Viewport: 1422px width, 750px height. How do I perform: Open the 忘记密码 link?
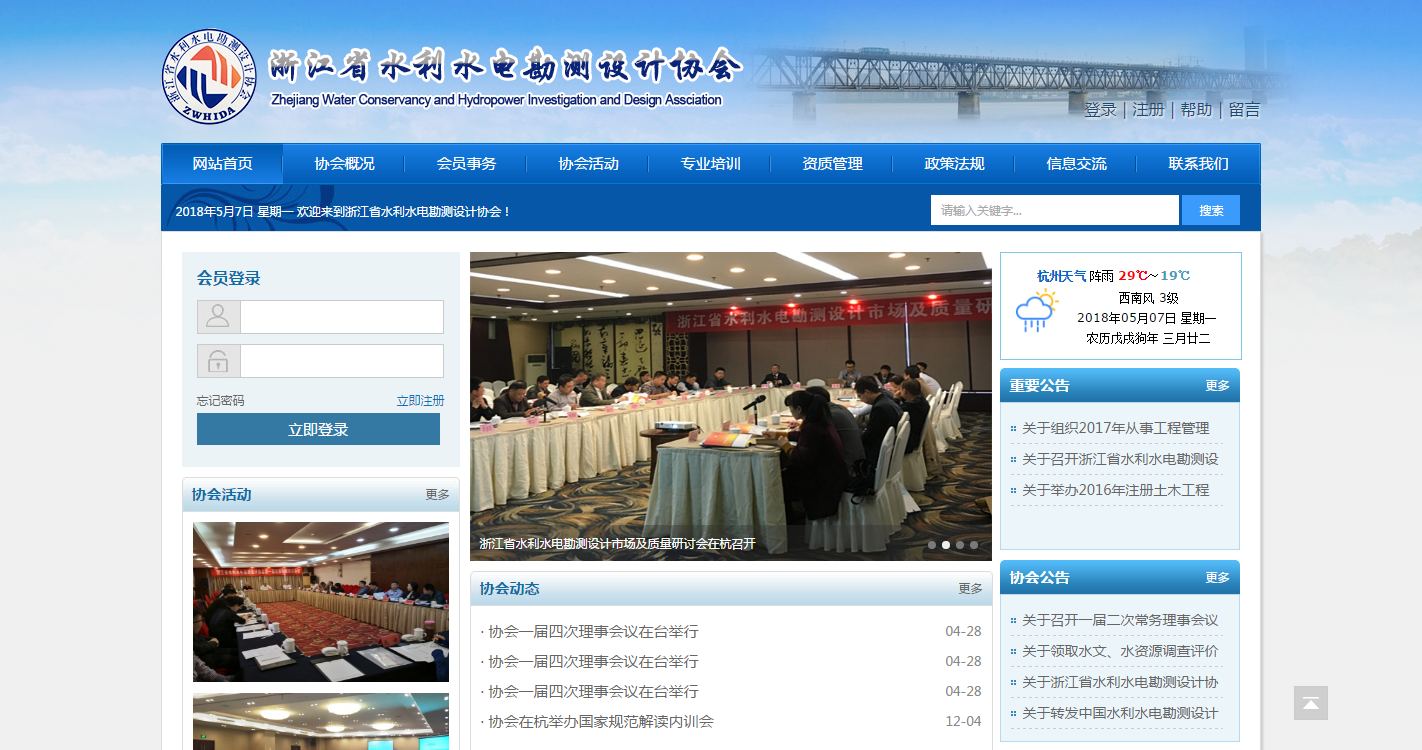click(220, 401)
